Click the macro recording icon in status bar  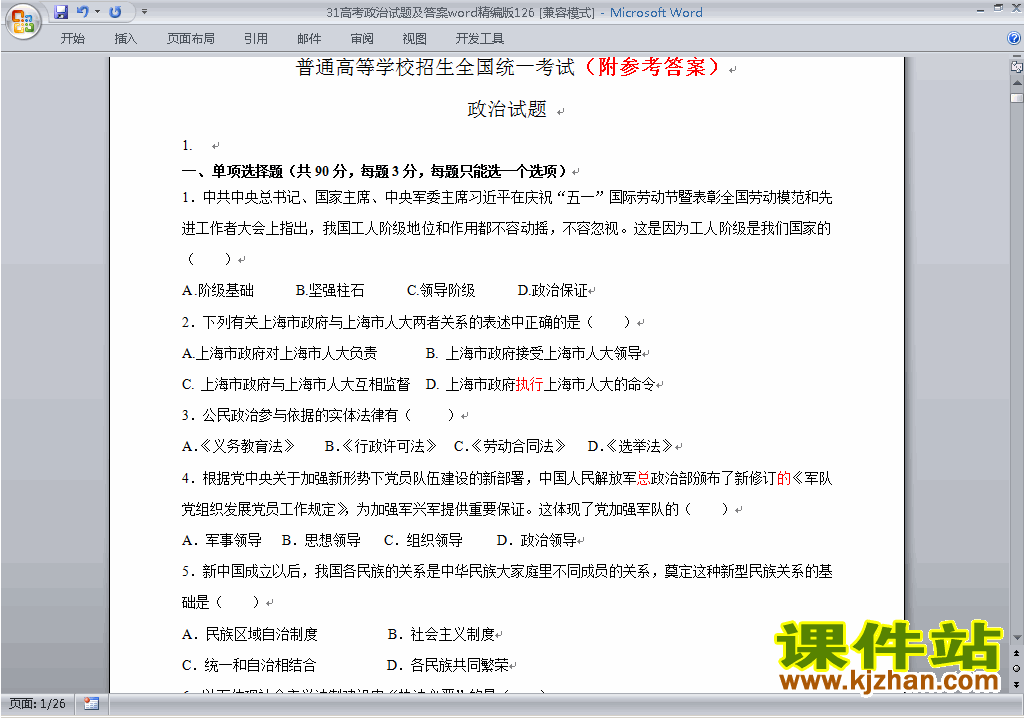pyautogui.click(x=91, y=704)
